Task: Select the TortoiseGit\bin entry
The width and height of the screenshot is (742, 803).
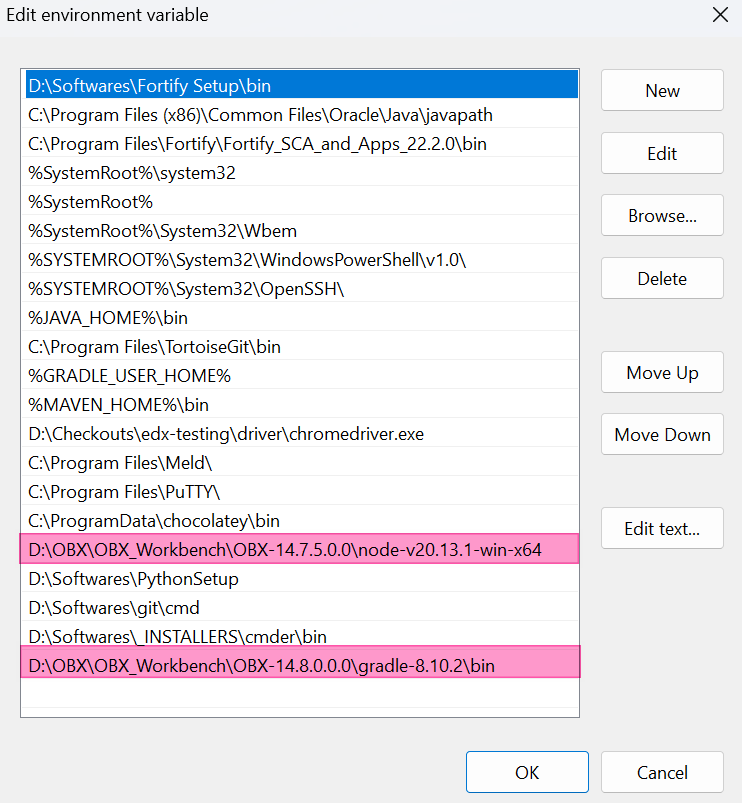Action: tap(302, 347)
